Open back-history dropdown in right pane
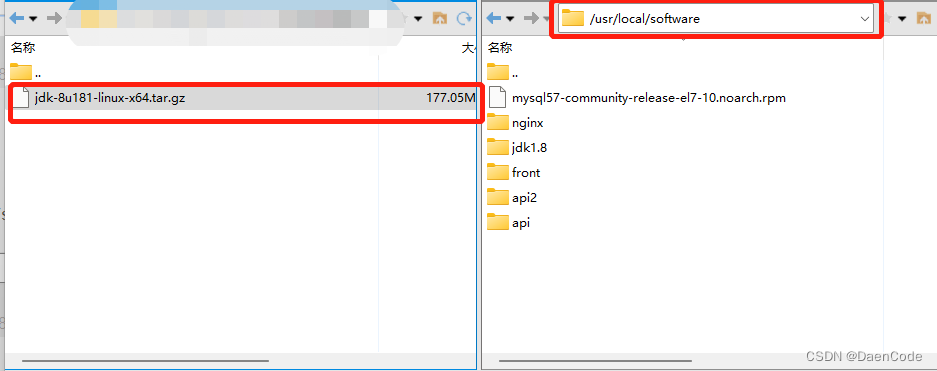The width and height of the screenshot is (937, 371). coord(510,19)
